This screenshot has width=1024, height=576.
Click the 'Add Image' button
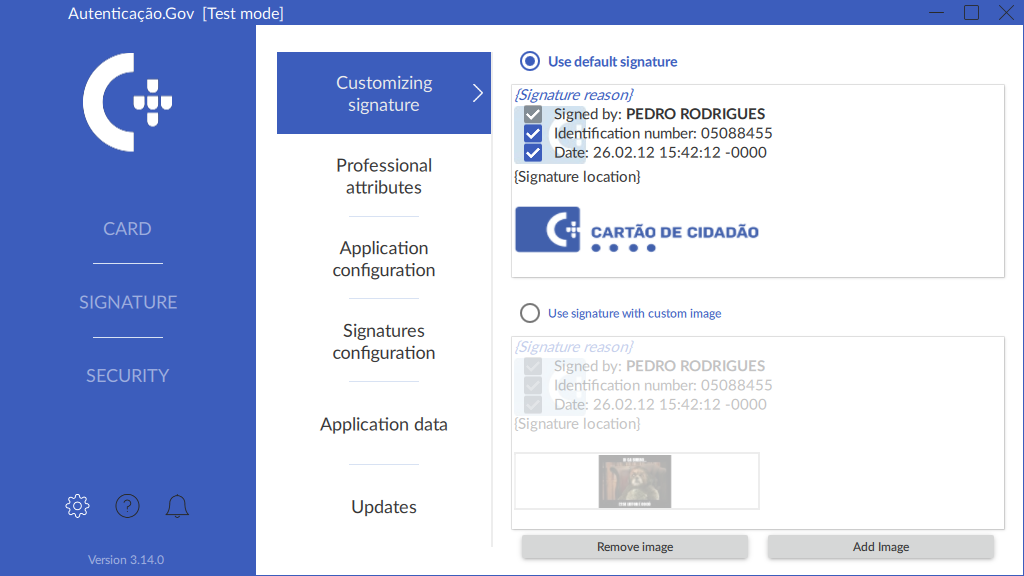[880, 547]
